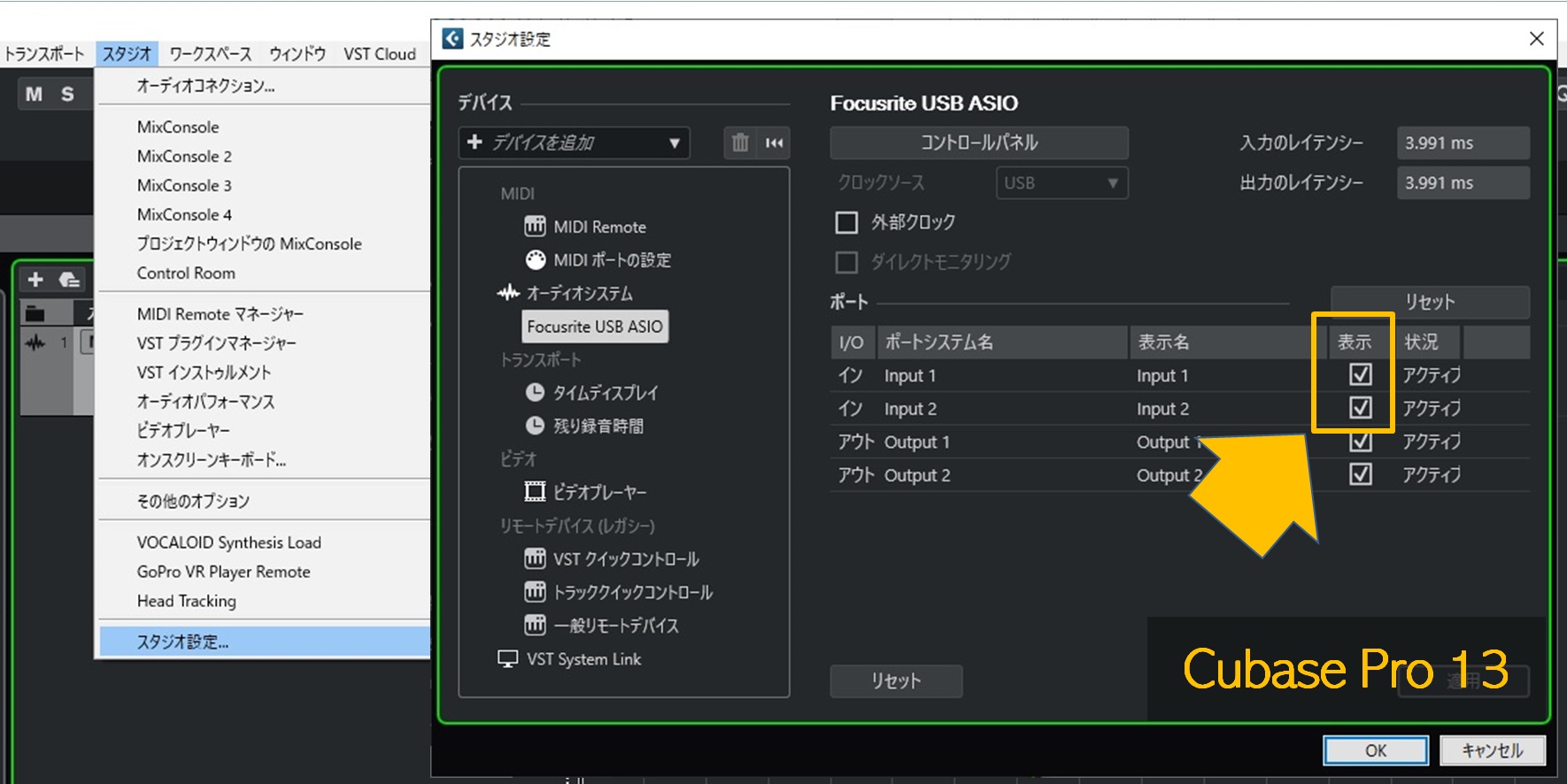Click the 残り録音時間 clock icon

(535, 426)
